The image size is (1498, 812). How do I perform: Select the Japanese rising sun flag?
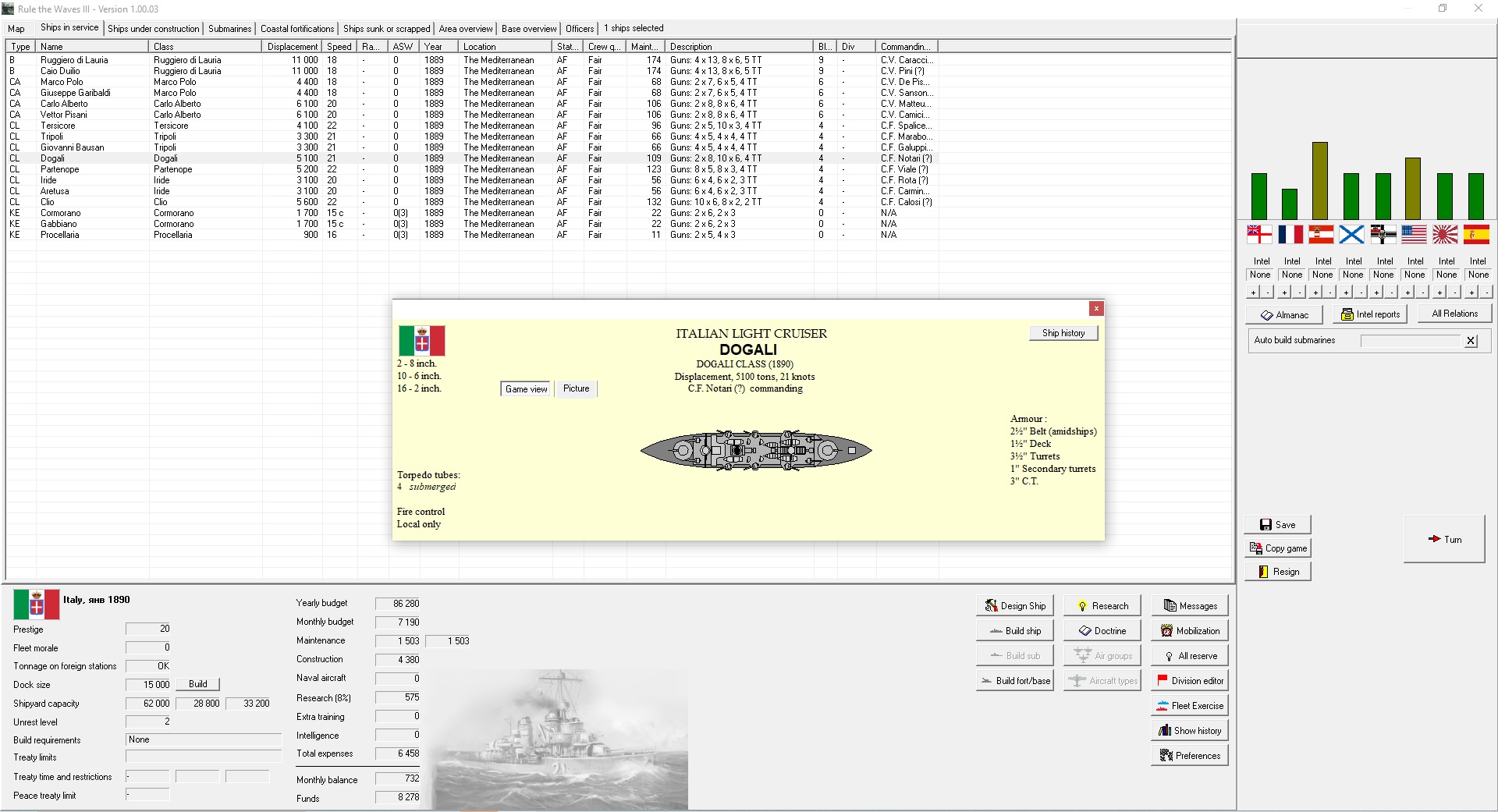pyautogui.click(x=1446, y=234)
